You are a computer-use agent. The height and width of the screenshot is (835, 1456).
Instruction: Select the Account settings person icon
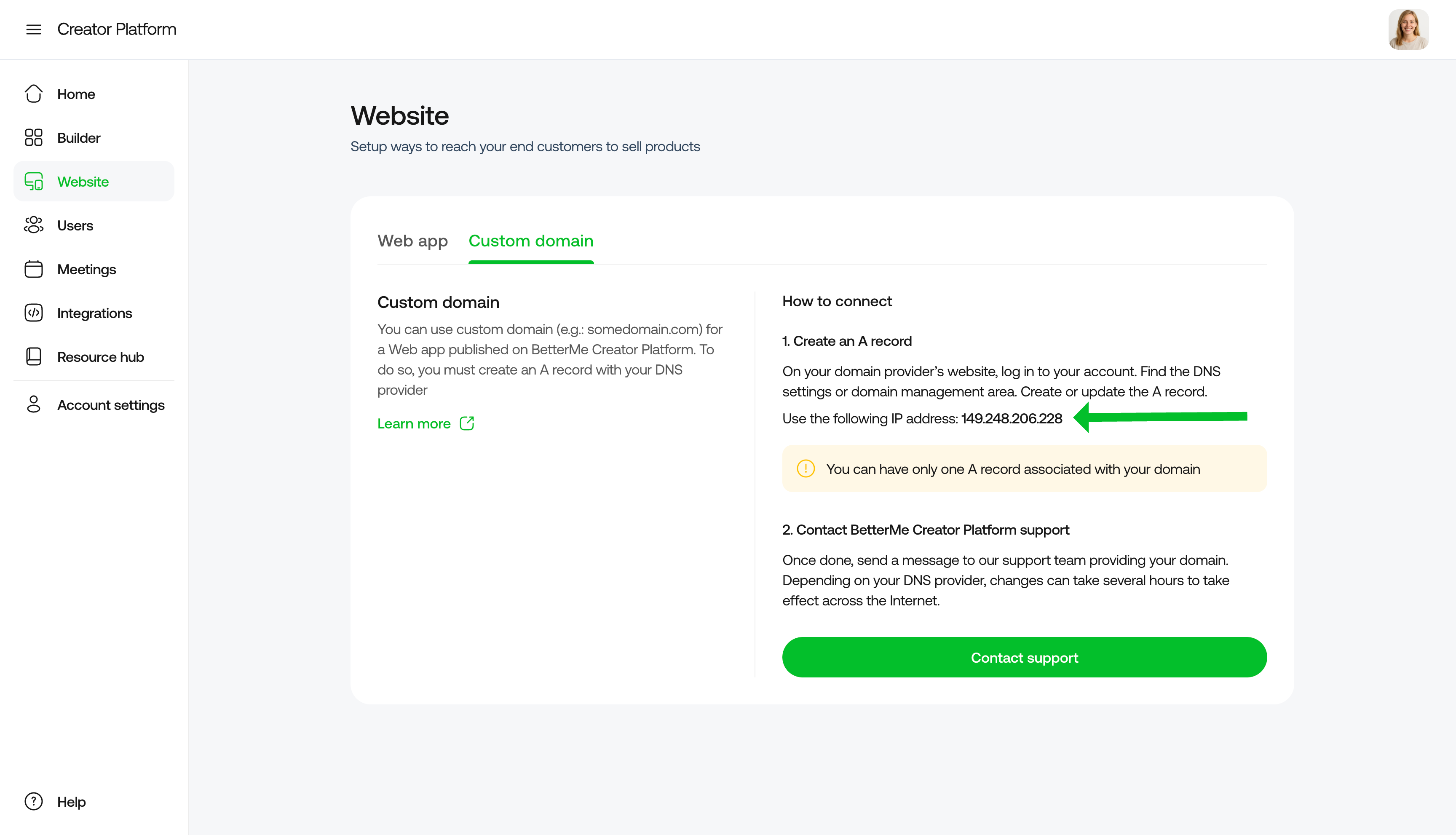pyautogui.click(x=34, y=404)
